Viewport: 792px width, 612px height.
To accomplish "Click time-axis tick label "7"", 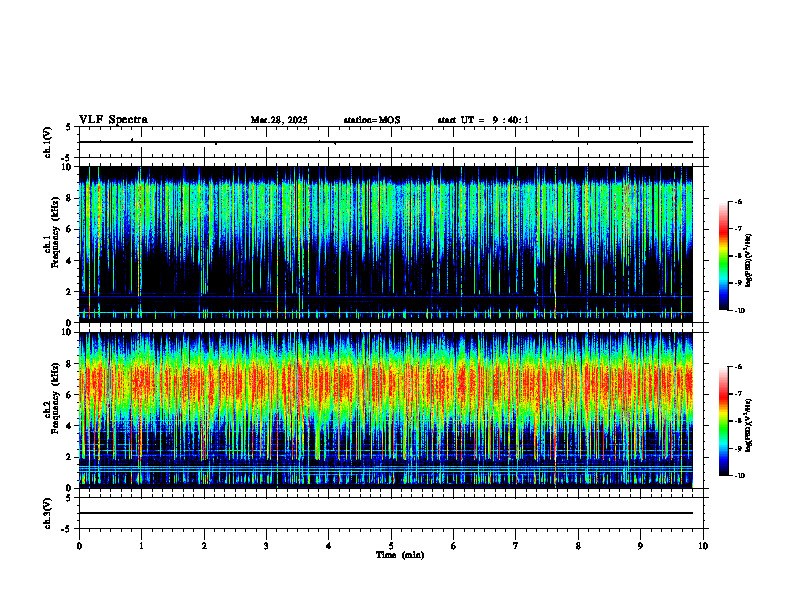I will point(516,546).
